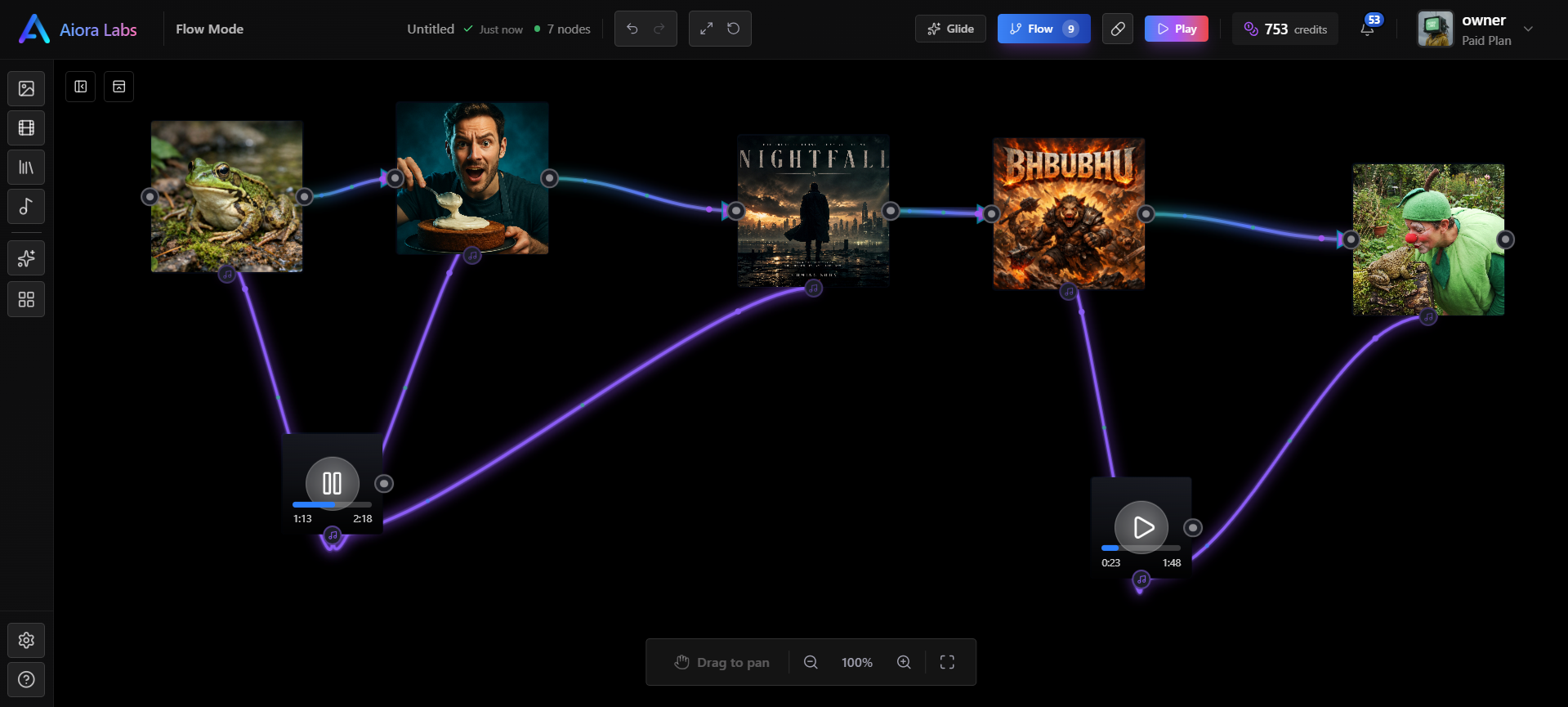Click the Aiora Labs logo
Screen dimensions: 1568x707
[x=78, y=29]
